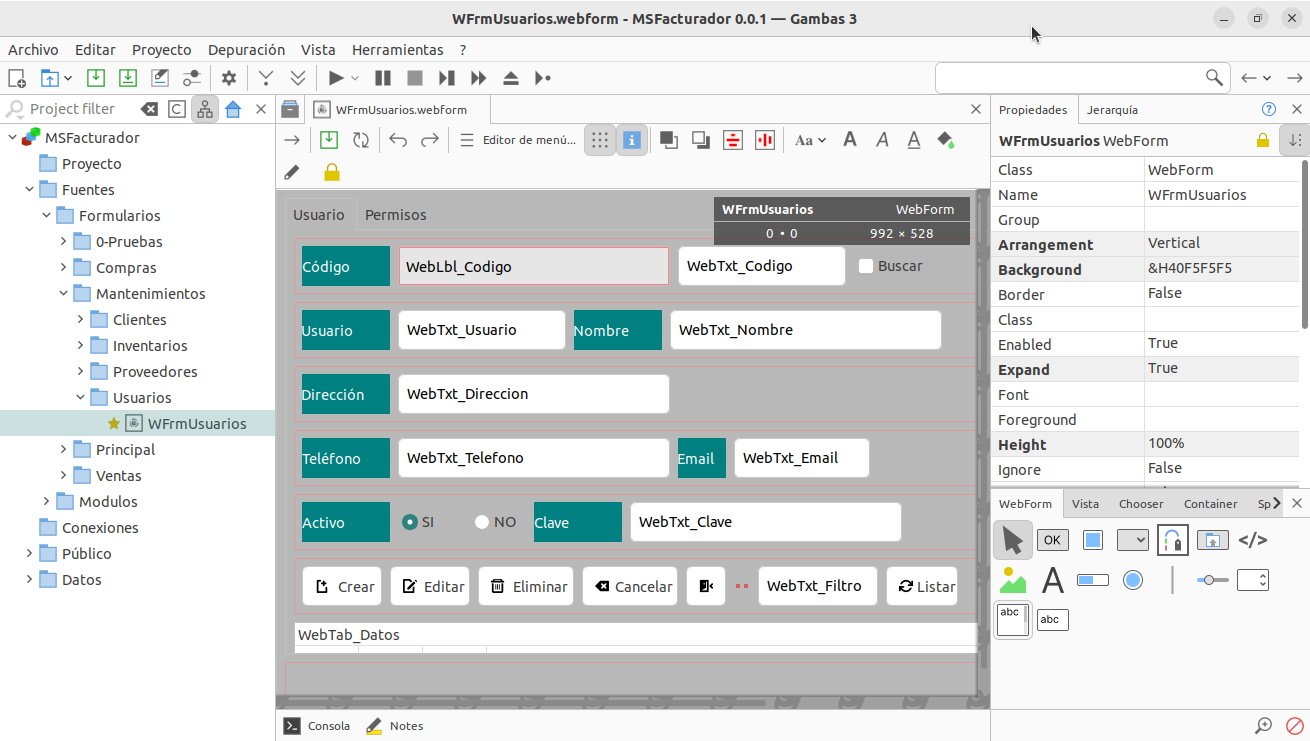Select the pointer arrow tool in toolbox
This screenshot has height=741, width=1310.
tap(1013, 540)
